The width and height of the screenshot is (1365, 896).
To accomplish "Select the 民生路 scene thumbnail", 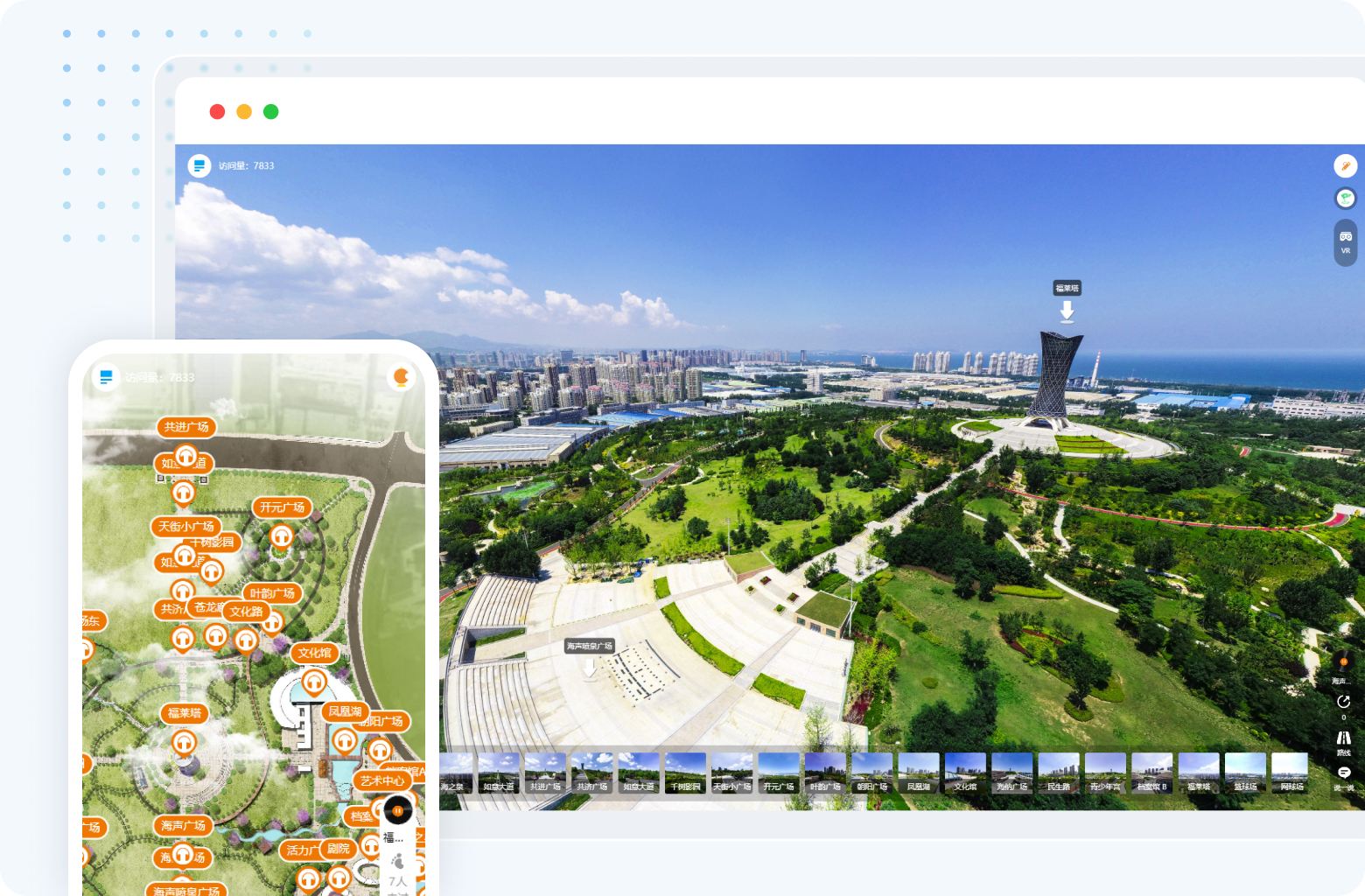I will pyautogui.click(x=1059, y=773).
